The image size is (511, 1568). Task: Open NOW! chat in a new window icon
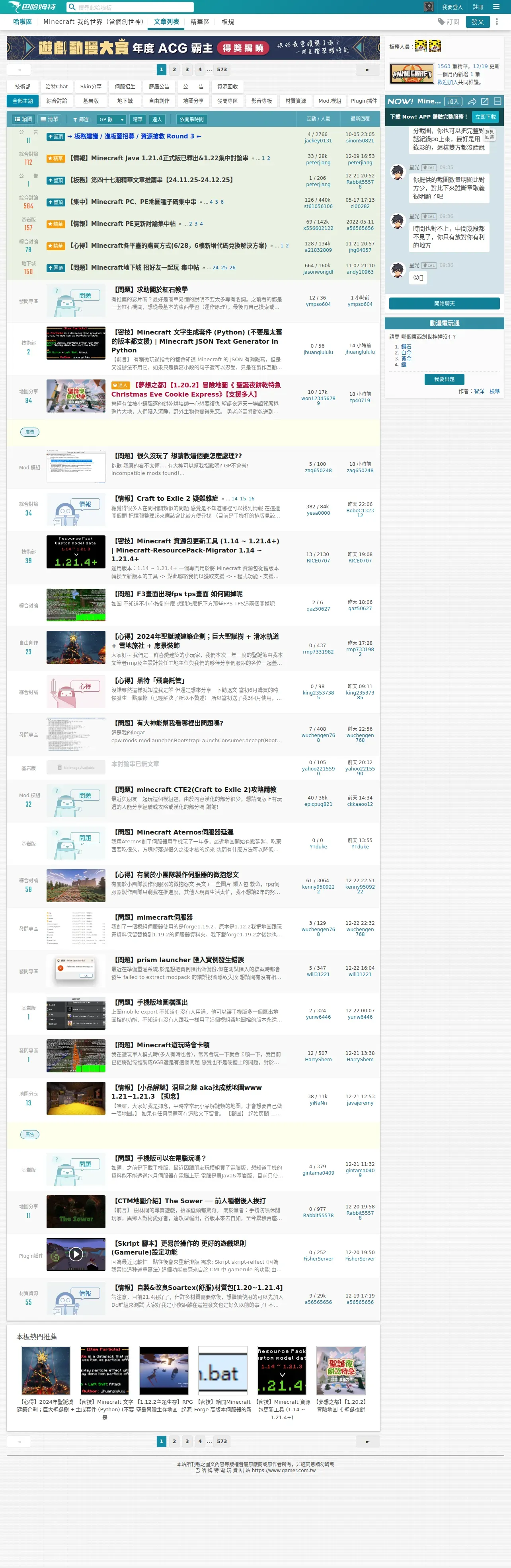coord(485,102)
